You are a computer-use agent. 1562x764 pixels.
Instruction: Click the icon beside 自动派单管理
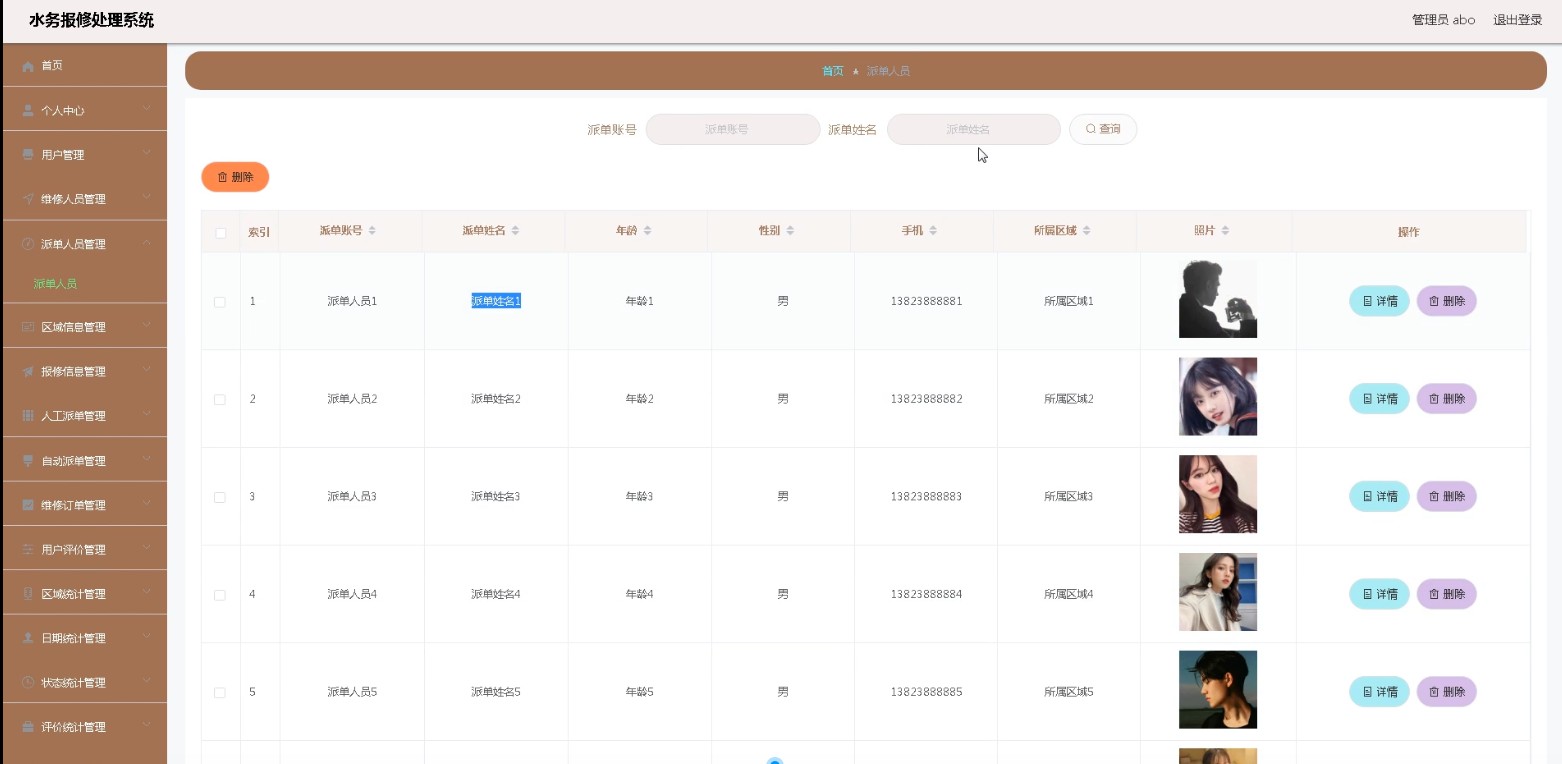click(x=28, y=461)
